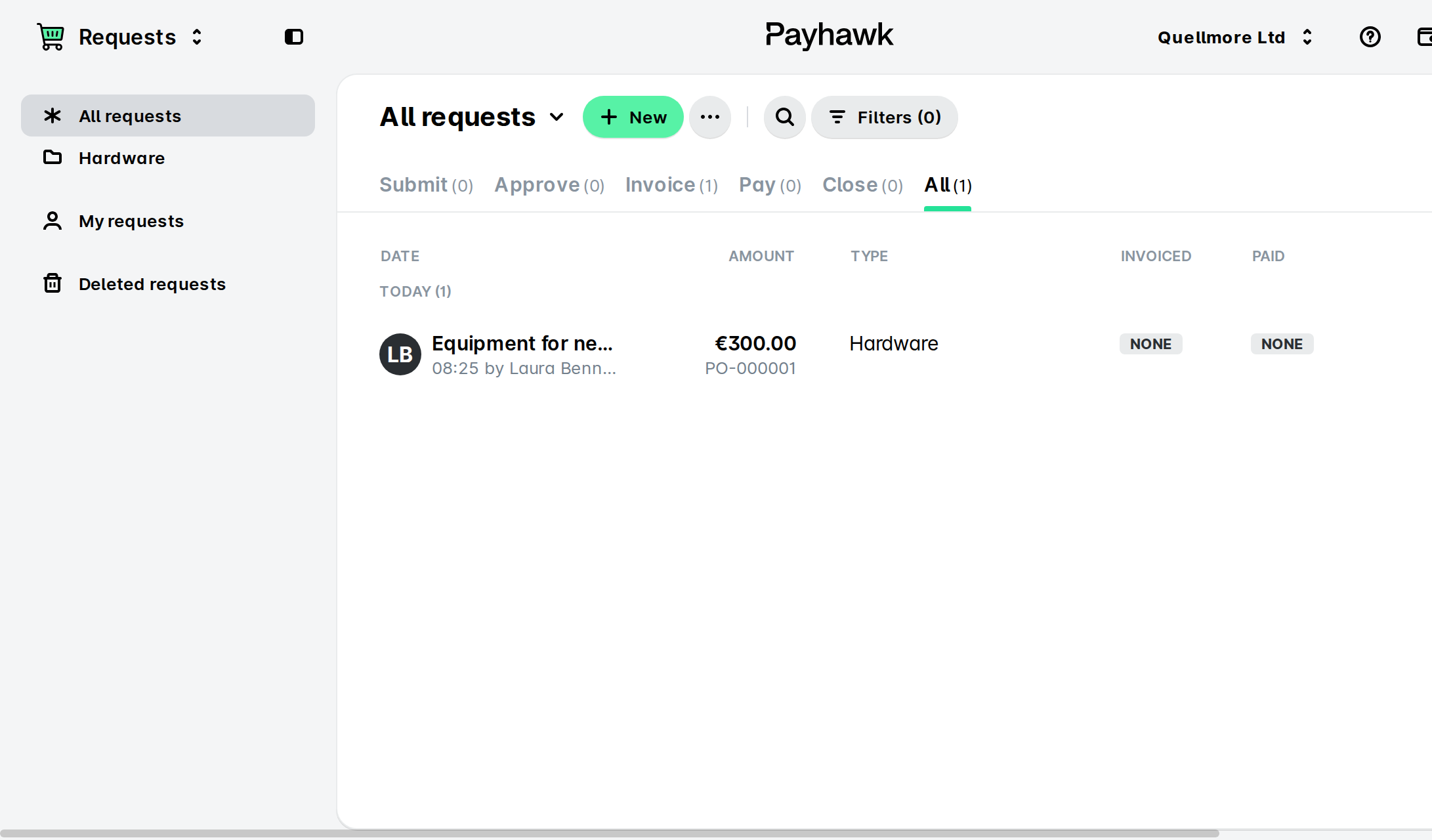This screenshot has width=1432, height=840.
Task: Open the three-dots more options button
Action: pyautogui.click(x=710, y=117)
